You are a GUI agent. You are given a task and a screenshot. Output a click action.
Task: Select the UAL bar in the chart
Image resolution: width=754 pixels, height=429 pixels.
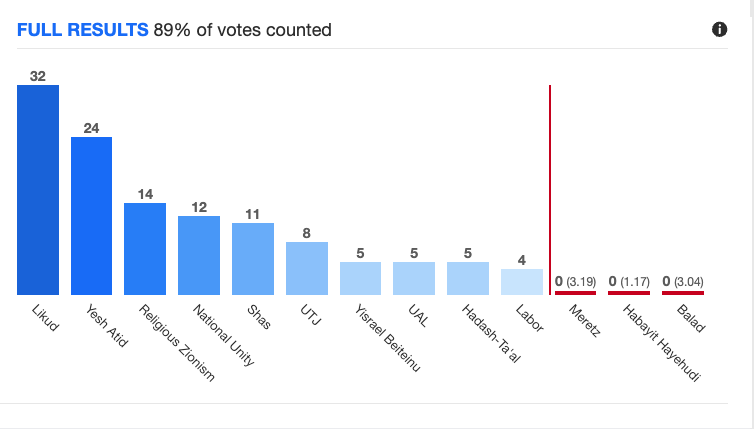(414, 278)
